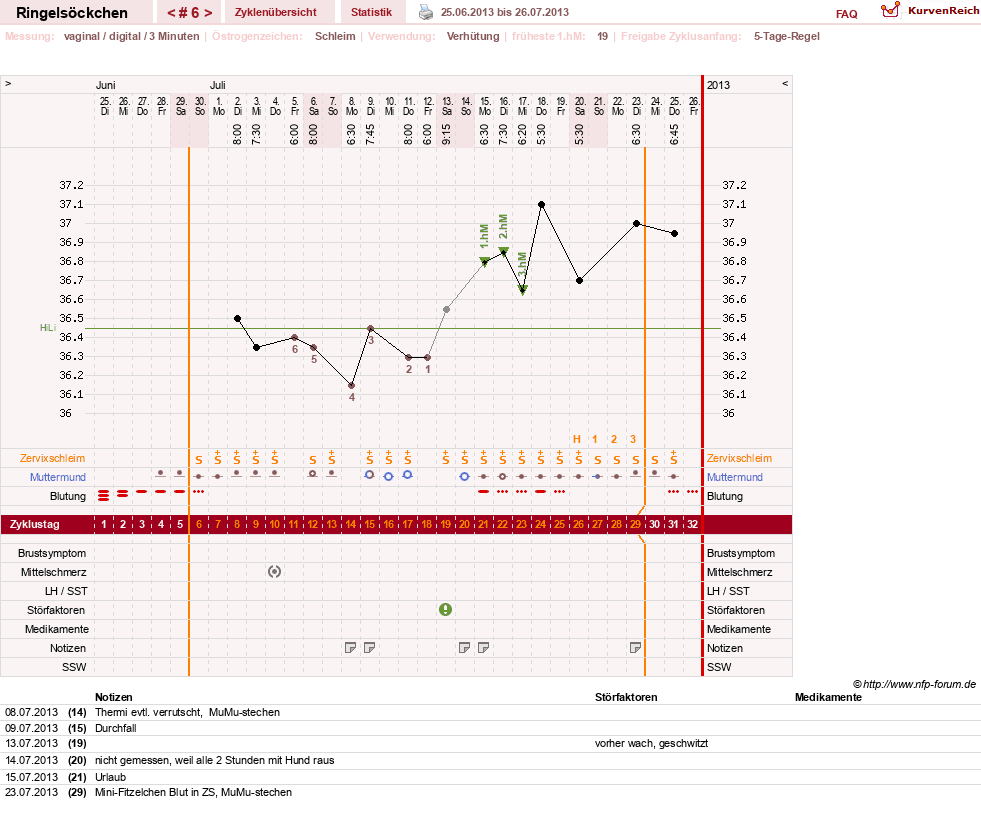The width and height of the screenshot is (981, 836).
Task: Go to previous cycle with left arrow
Action: (x=171, y=13)
